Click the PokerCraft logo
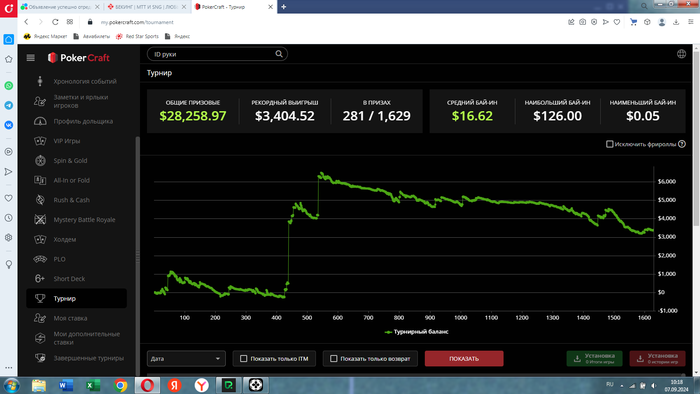This screenshot has height=394, width=700. click(x=79, y=58)
